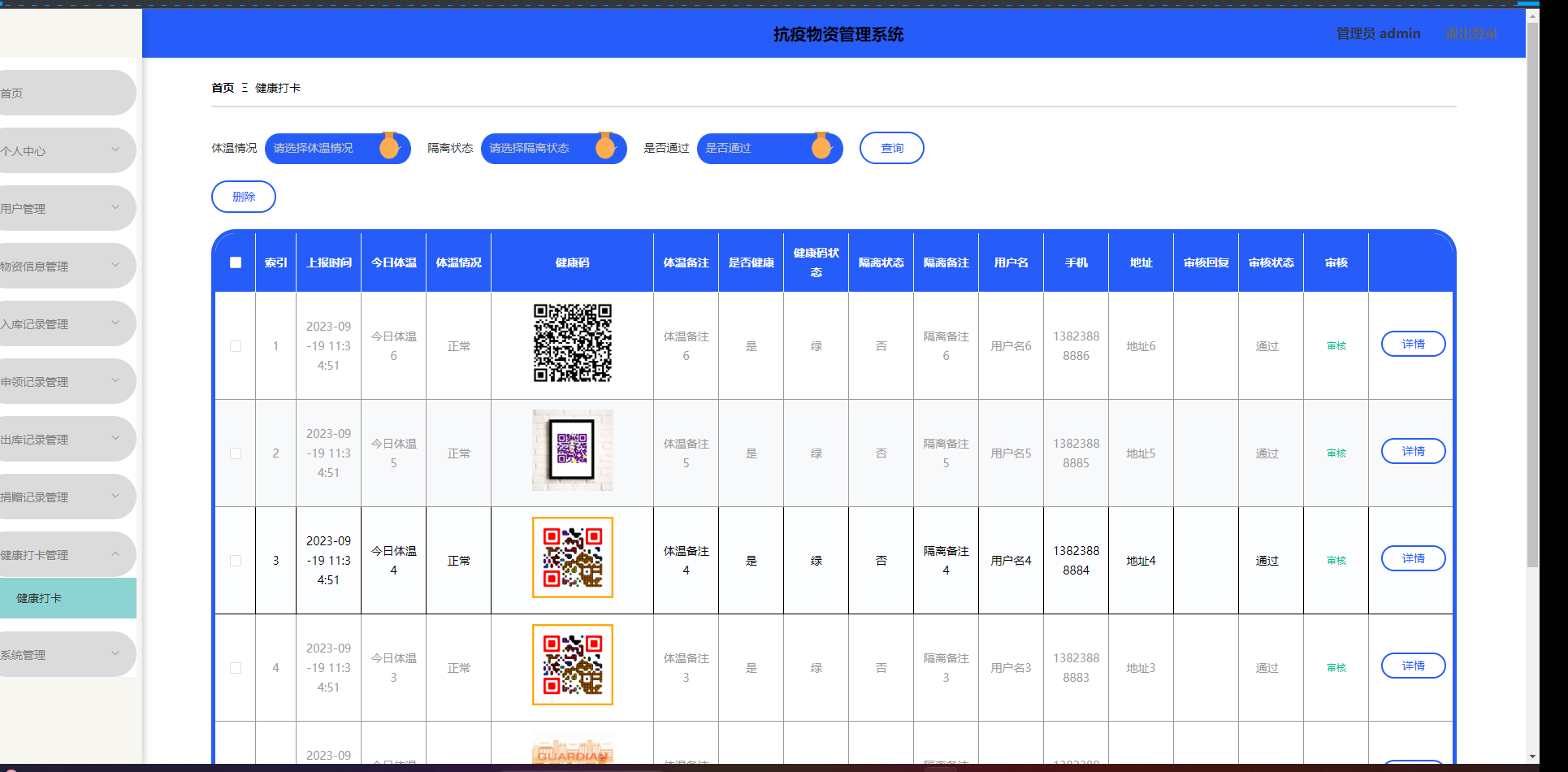Viewport: 1568px width, 772px height.
Task: Select the checkbox for row 3
Action: [236, 561]
